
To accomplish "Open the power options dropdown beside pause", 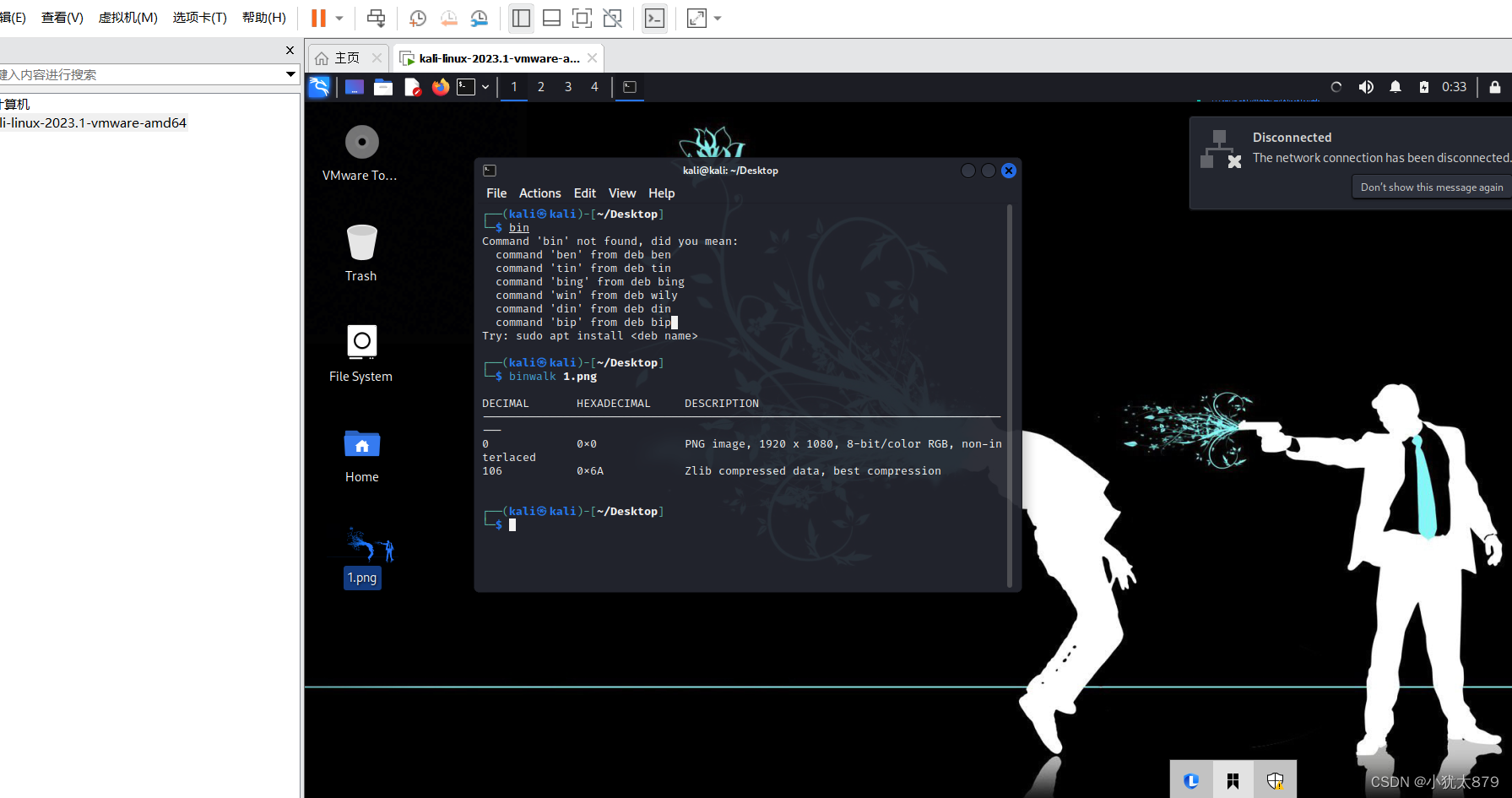I will tap(339, 18).
